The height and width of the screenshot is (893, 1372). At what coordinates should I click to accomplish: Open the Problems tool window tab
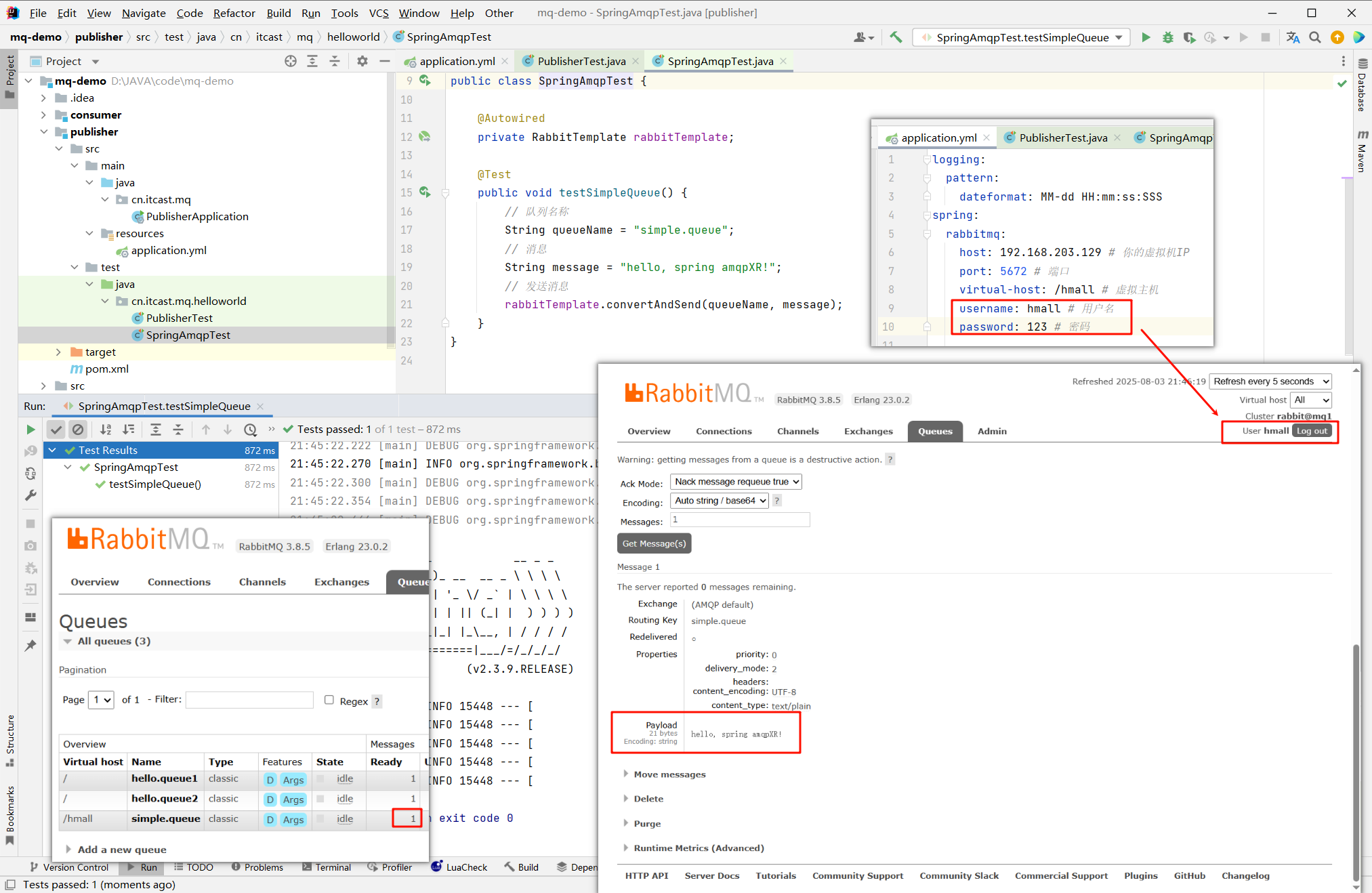257,867
